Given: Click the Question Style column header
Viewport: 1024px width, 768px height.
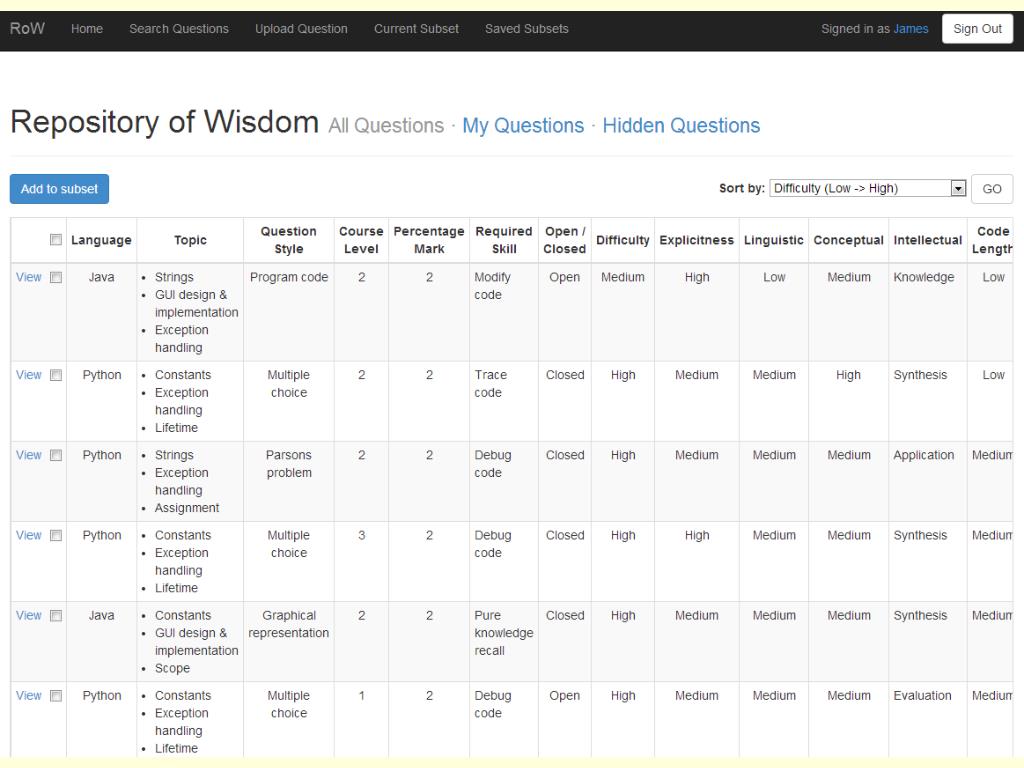Looking at the screenshot, I should (289, 240).
